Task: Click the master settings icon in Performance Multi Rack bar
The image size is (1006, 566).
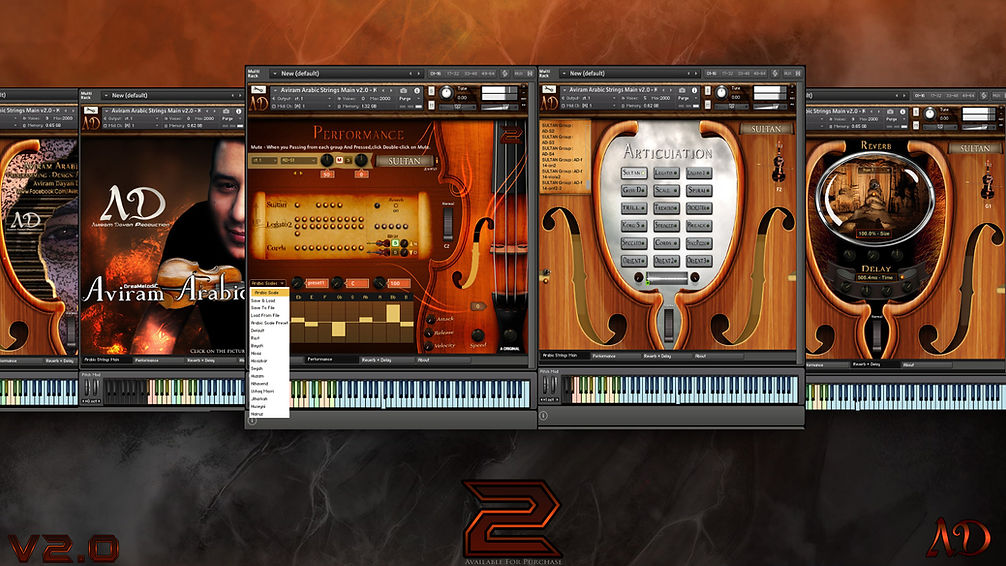Action: pyautogui.click(x=506, y=73)
